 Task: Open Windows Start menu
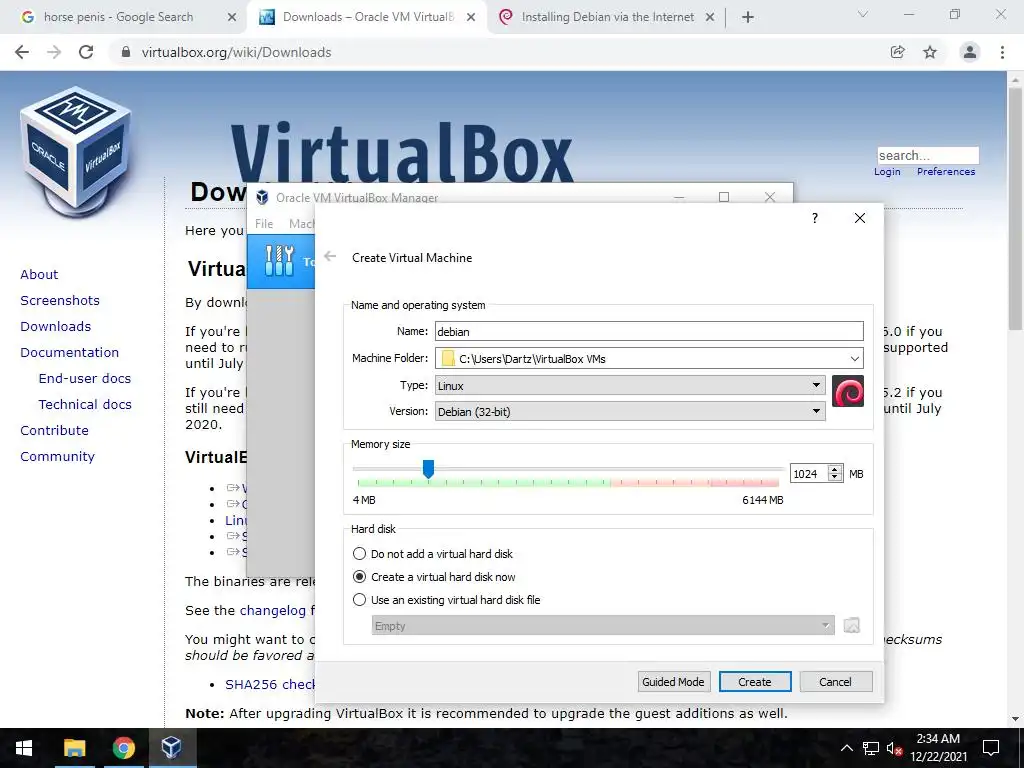click(24, 748)
